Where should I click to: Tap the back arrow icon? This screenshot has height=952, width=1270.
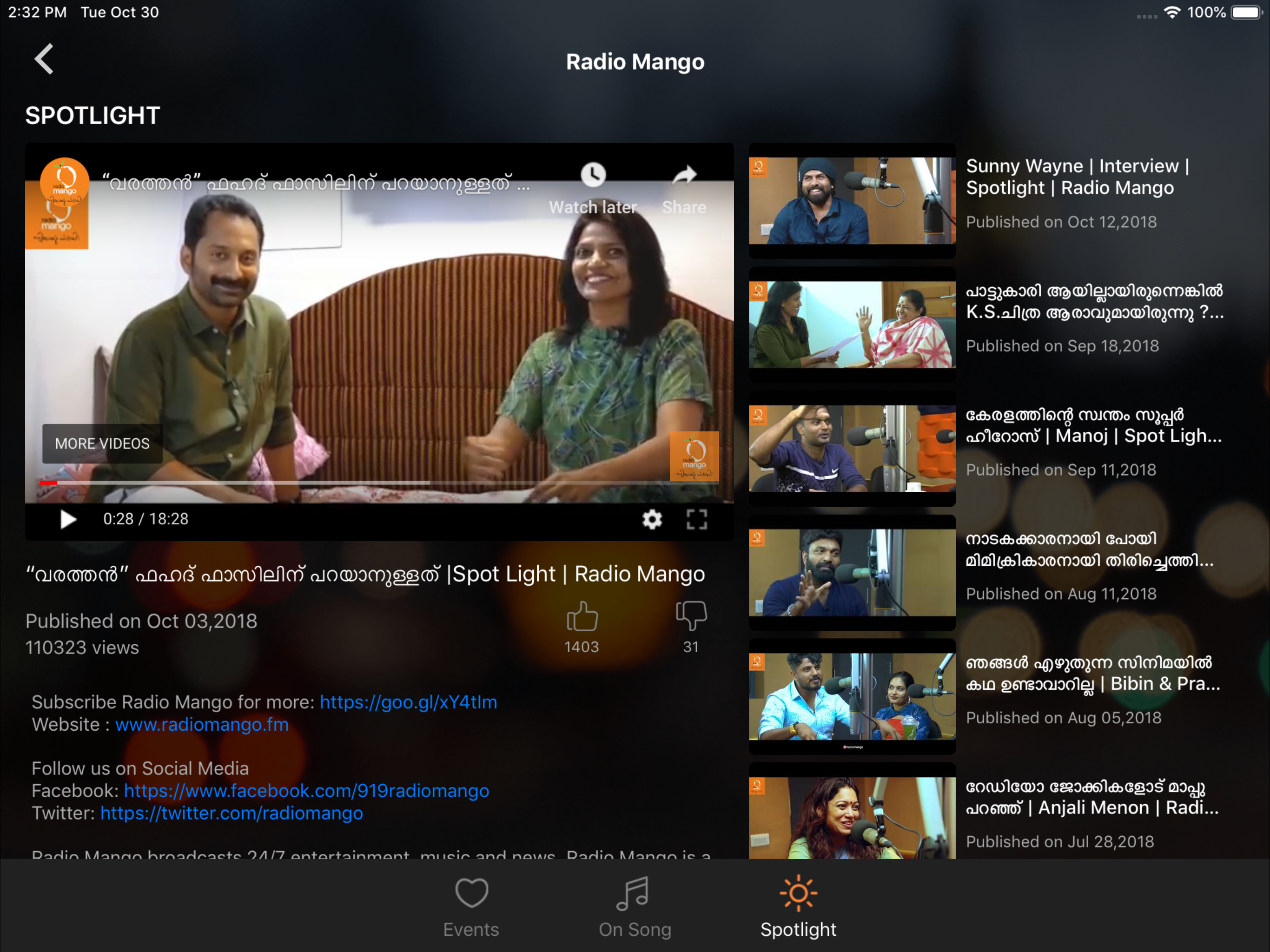tap(44, 59)
